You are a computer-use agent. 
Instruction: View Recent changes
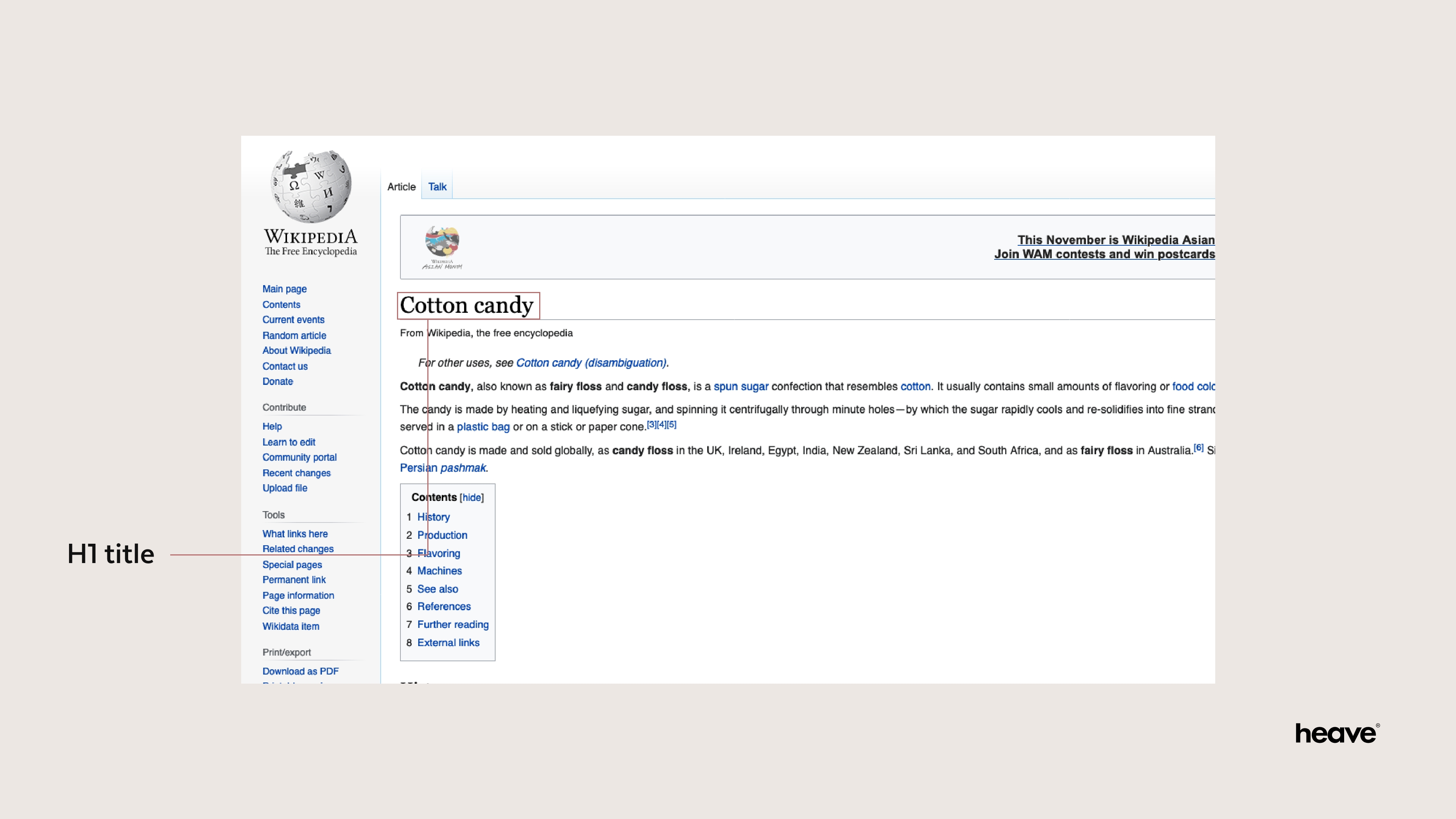point(296,473)
